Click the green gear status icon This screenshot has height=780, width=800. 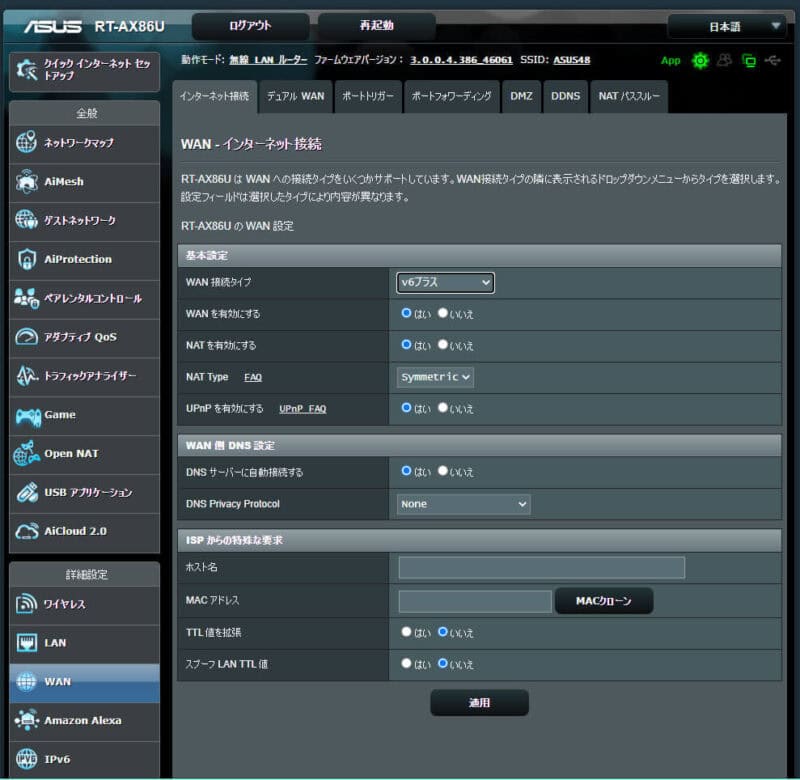pos(699,61)
